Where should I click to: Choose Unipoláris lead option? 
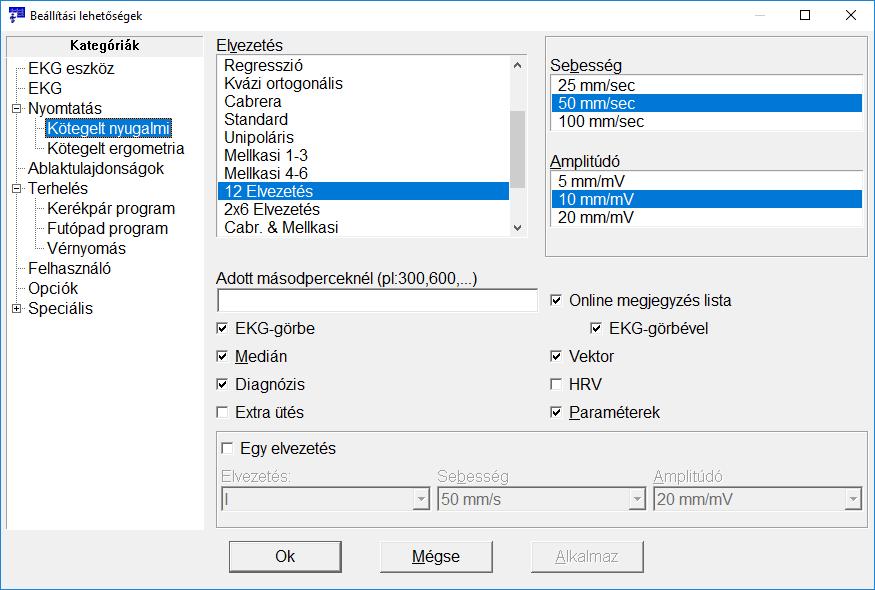pos(363,137)
